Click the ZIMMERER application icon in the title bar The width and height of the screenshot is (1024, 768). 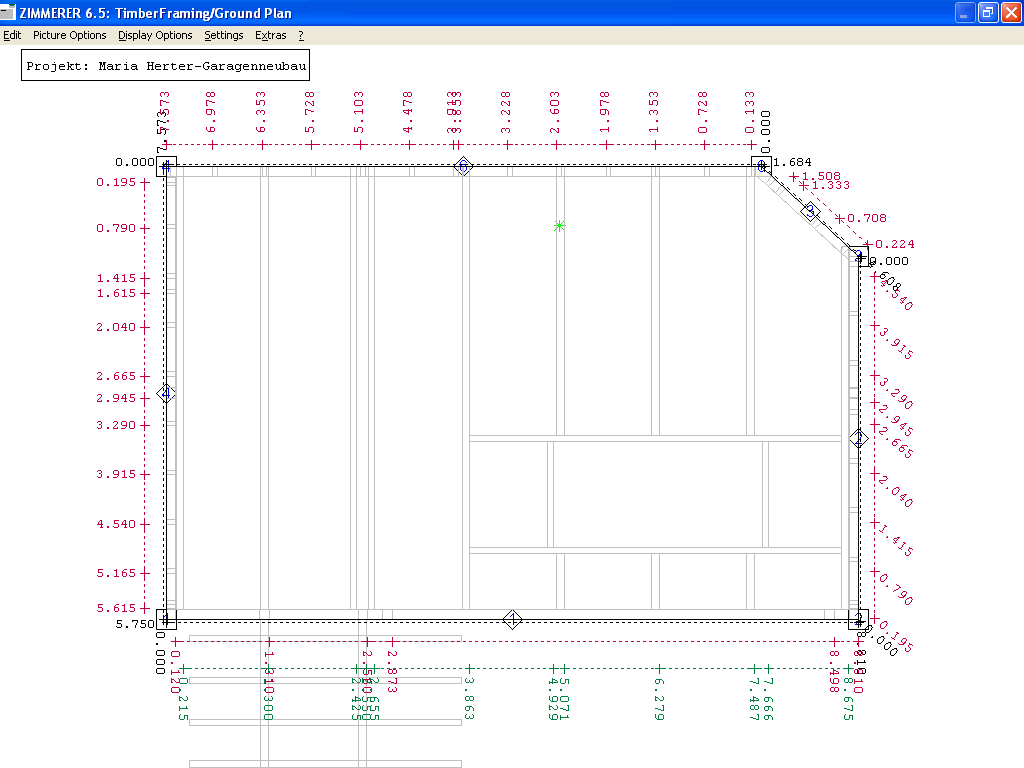coord(9,12)
